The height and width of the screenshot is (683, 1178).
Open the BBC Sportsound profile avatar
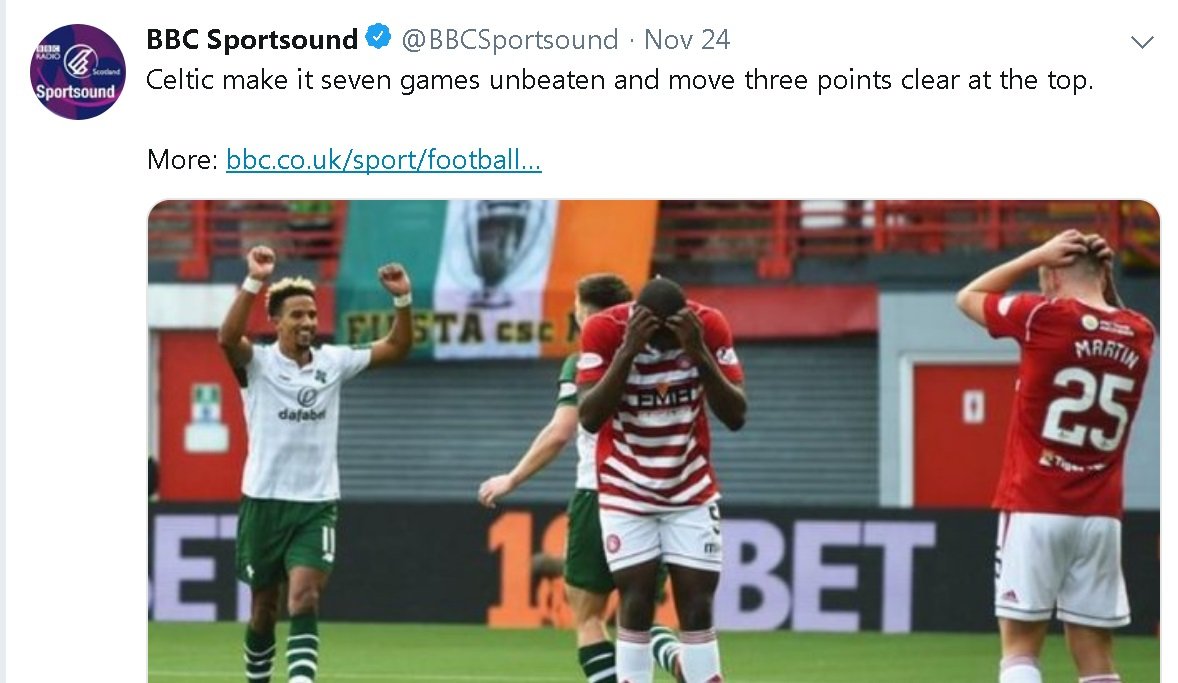pos(77,71)
